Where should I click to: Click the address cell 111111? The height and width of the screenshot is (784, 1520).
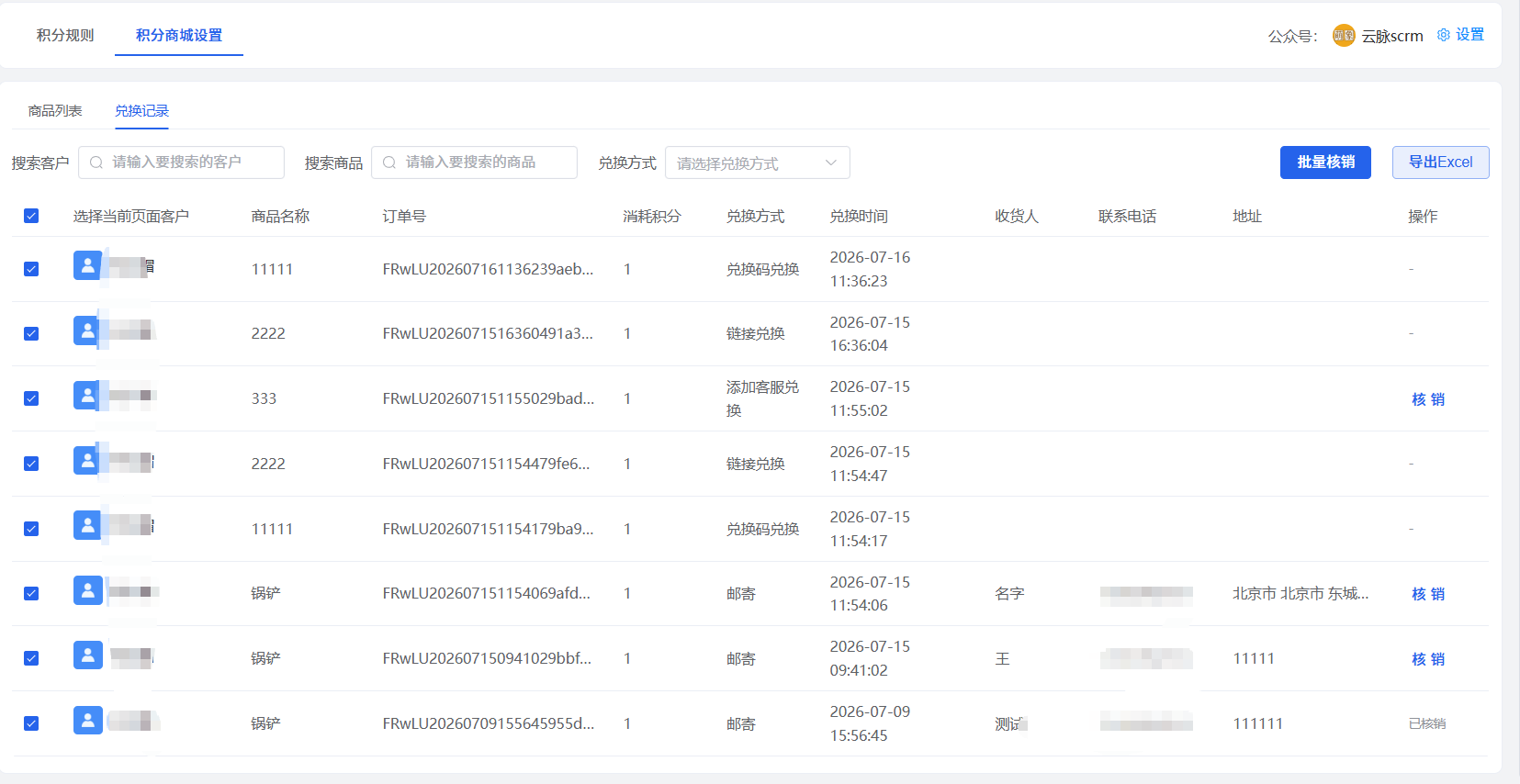tap(1257, 723)
